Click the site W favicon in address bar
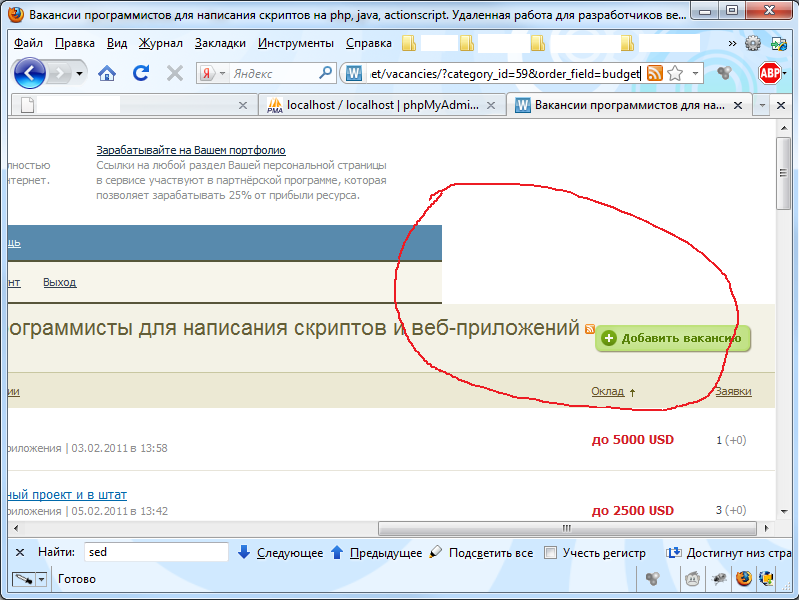Viewport: 799px width, 600px height. (354, 74)
